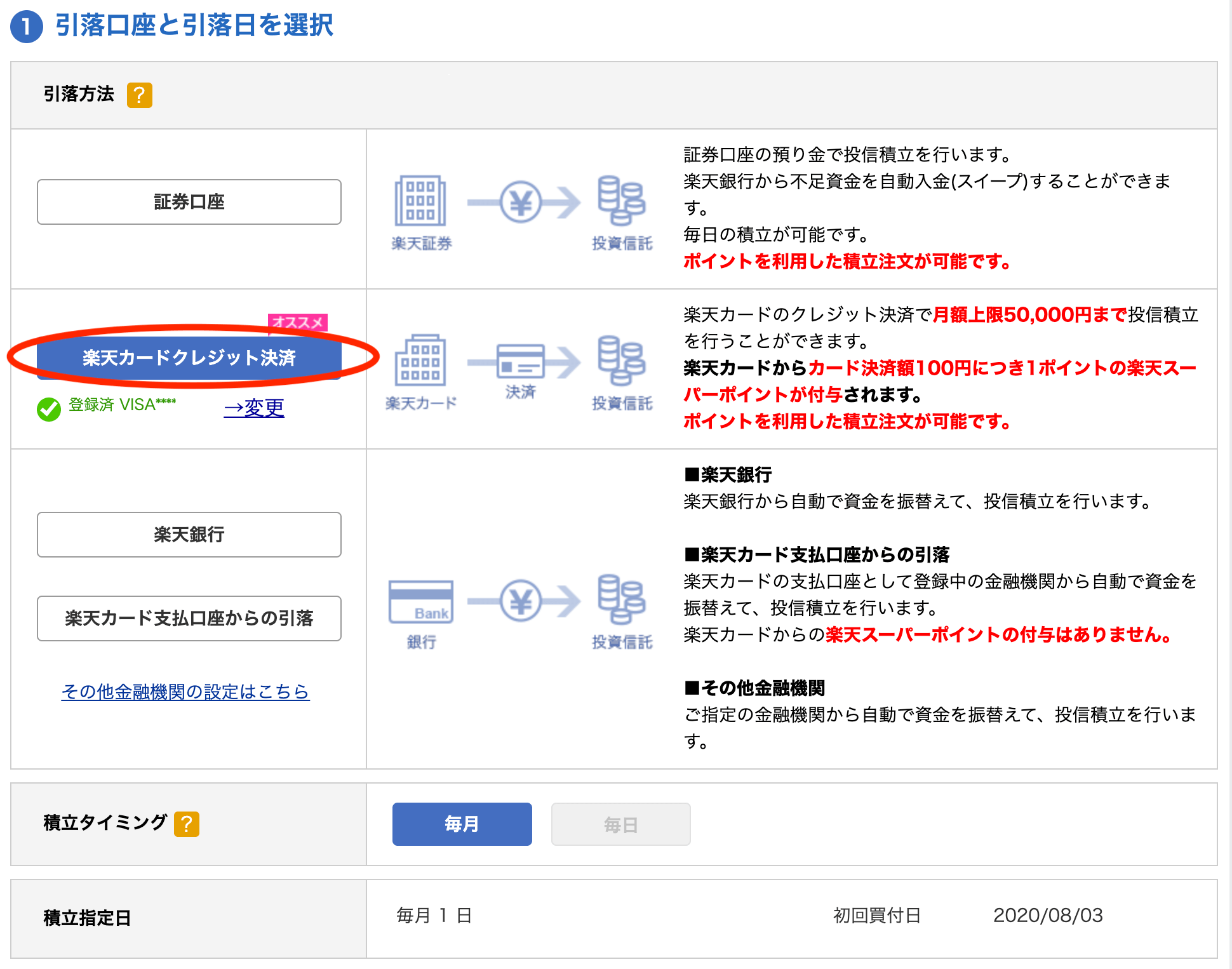The width and height of the screenshot is (1232, 969).
Task: Open help icon next to 積立タイミング
Action: point(187,824)
